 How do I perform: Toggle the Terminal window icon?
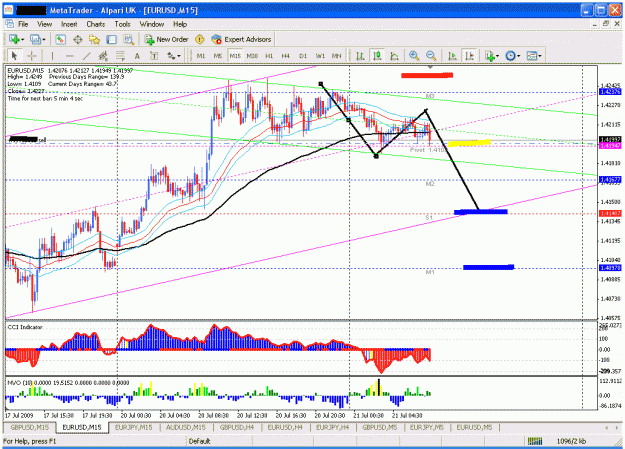point(112,39)
